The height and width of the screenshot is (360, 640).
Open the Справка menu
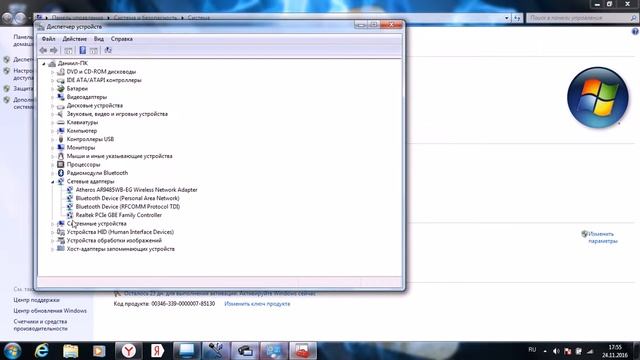pos(122,39)
